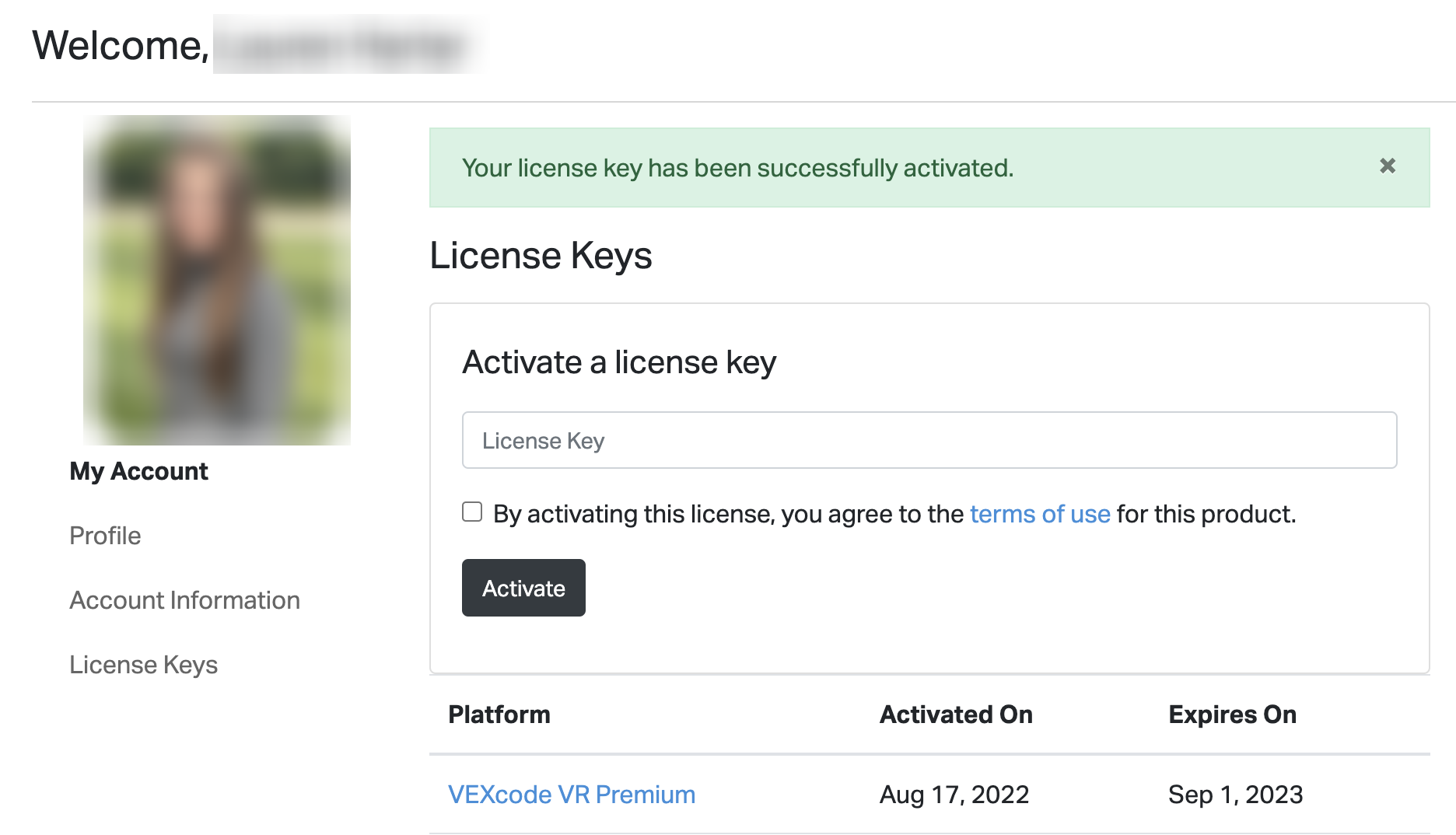Click the Expires On column header
Screen dimensions: 1456x835
(1231, 714)
